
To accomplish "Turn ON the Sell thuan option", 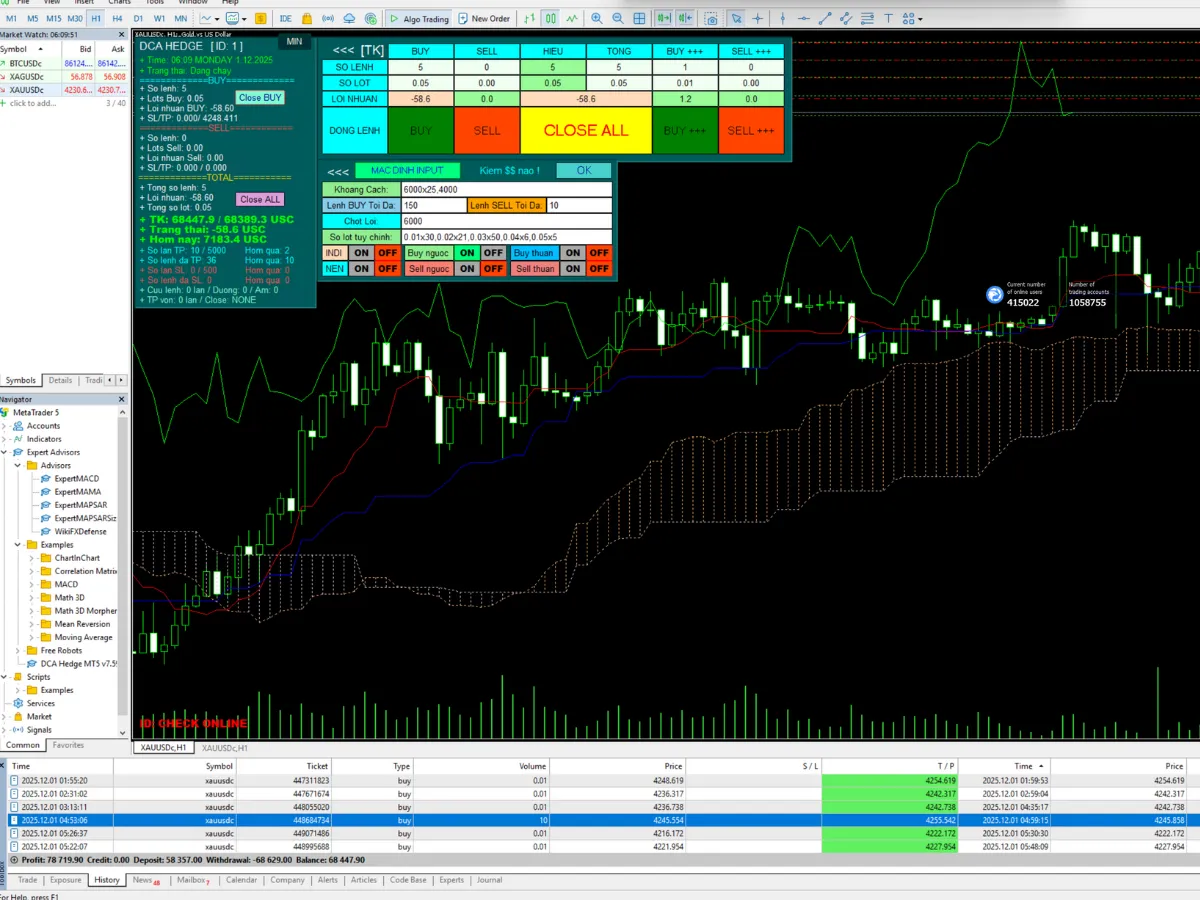I will pyautogui.click(x=572, y=269).
